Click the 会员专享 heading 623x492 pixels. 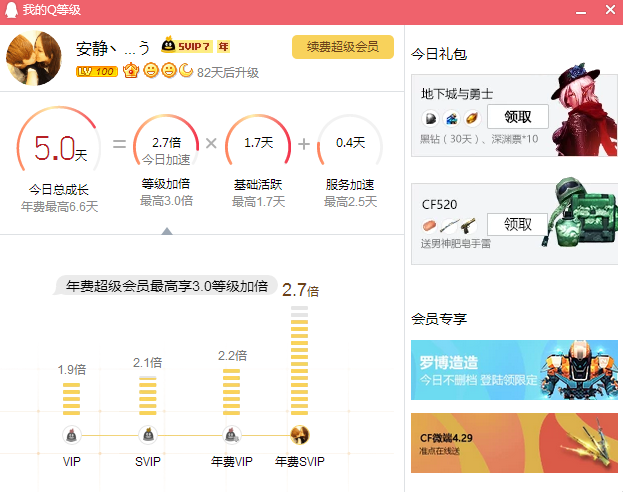click(439, 319)
